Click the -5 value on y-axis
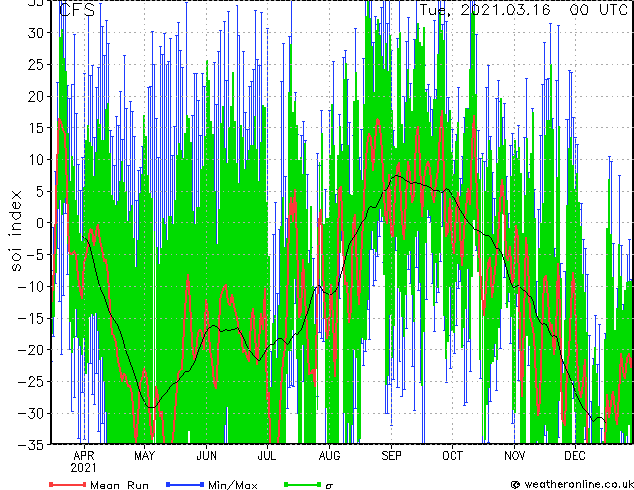Image resolution: width=634 pixels, height=490 pixels. pos(35,255)
